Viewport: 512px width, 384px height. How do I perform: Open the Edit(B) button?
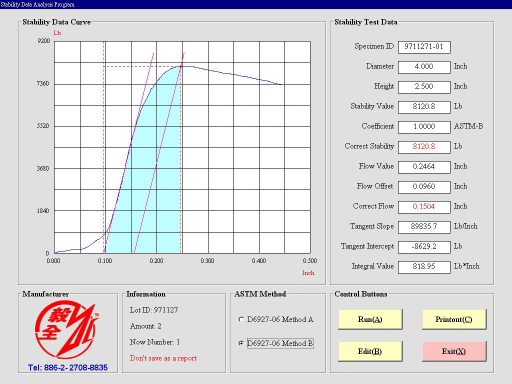pos(370,351)
